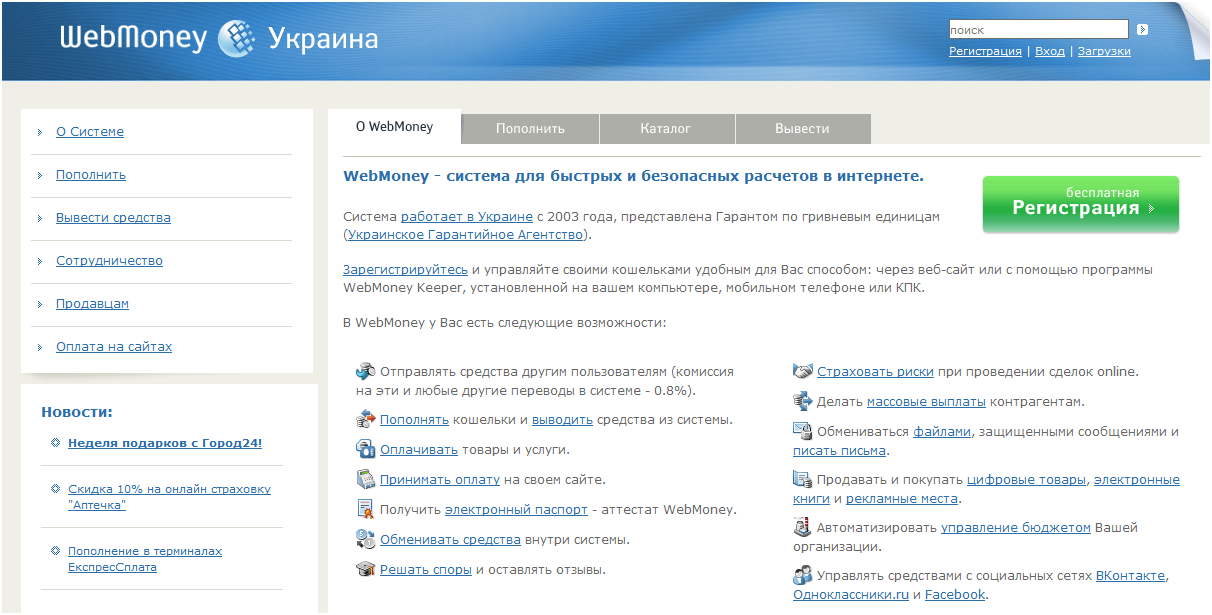
Task: Click the 'ВКонтакте' link
Action: [x=1131, y=576]
